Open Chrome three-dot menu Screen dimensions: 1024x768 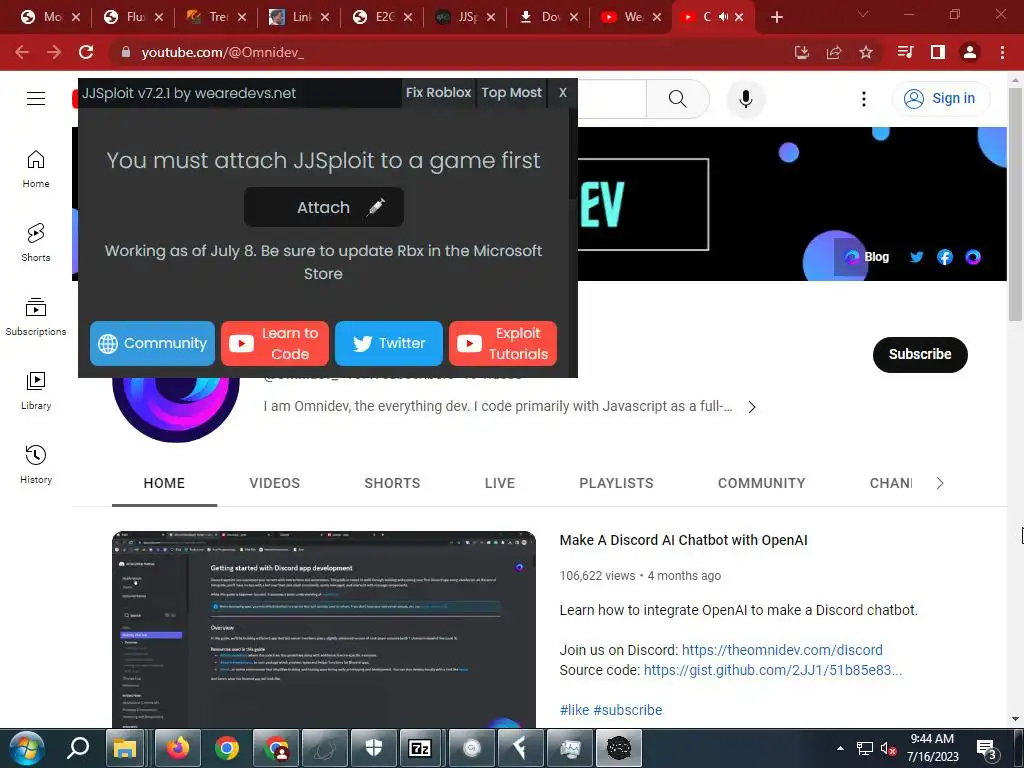1002,52
